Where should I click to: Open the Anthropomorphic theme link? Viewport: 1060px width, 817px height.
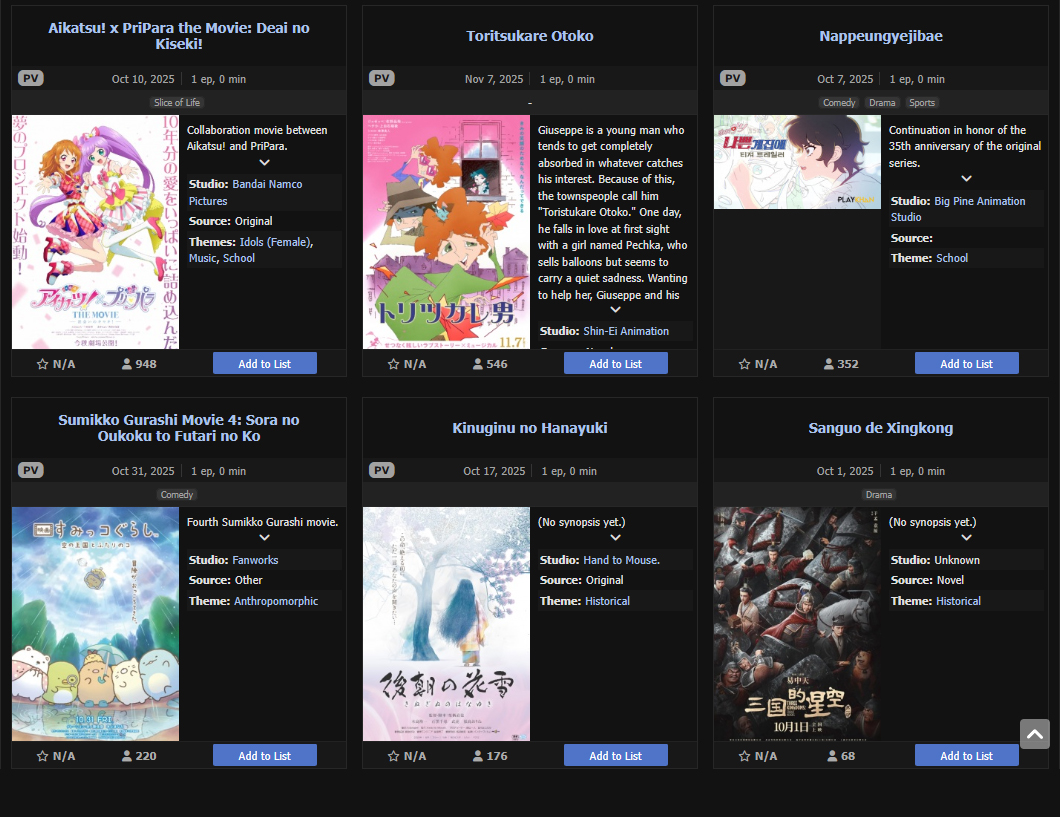click(x=276, y=601)
